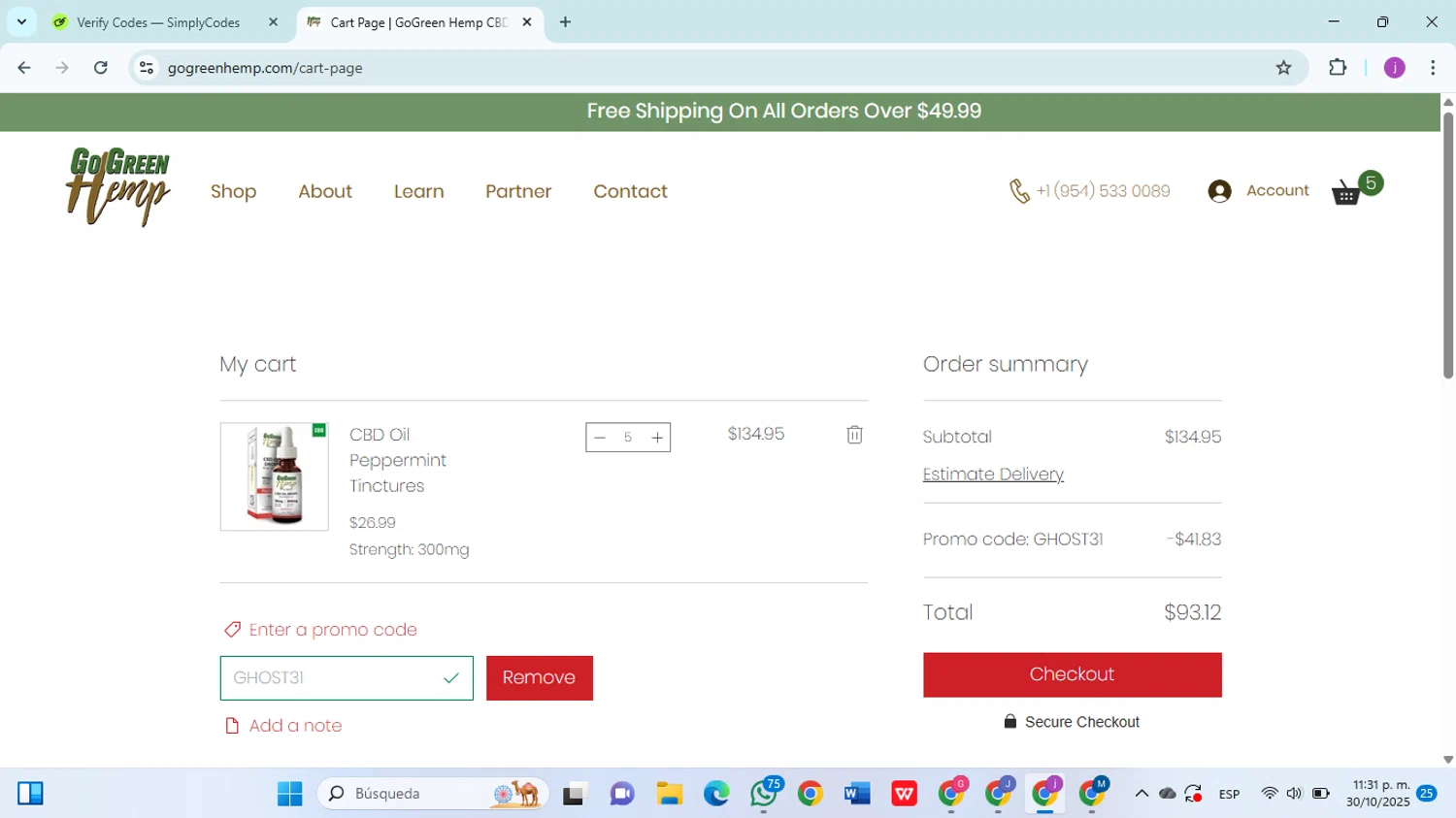The image size is (1456, 818).
Task: Click the taskbar Búsqueda search box
Action: (x=433, y=794)
